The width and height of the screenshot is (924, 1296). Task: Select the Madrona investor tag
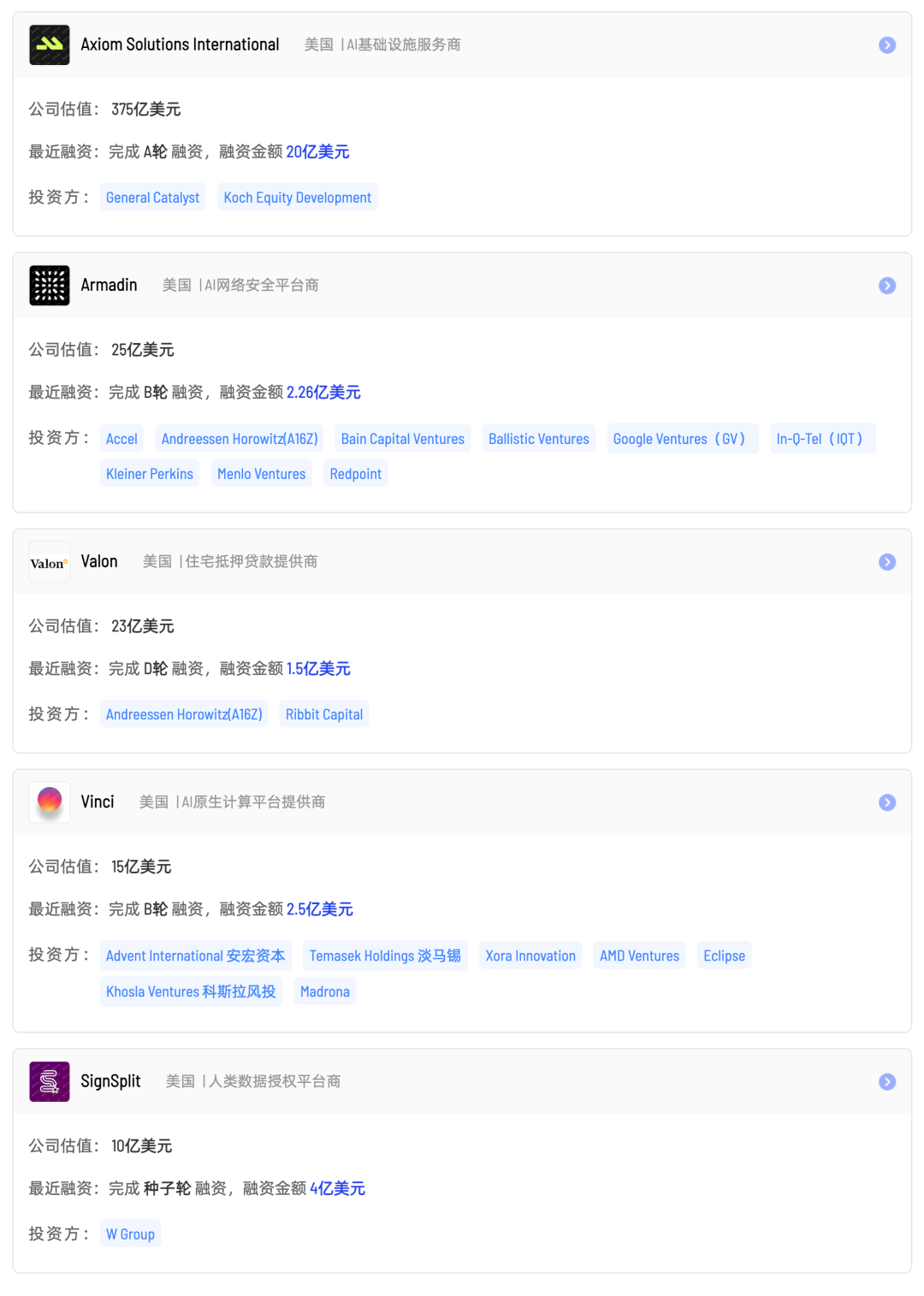point(325,991)
